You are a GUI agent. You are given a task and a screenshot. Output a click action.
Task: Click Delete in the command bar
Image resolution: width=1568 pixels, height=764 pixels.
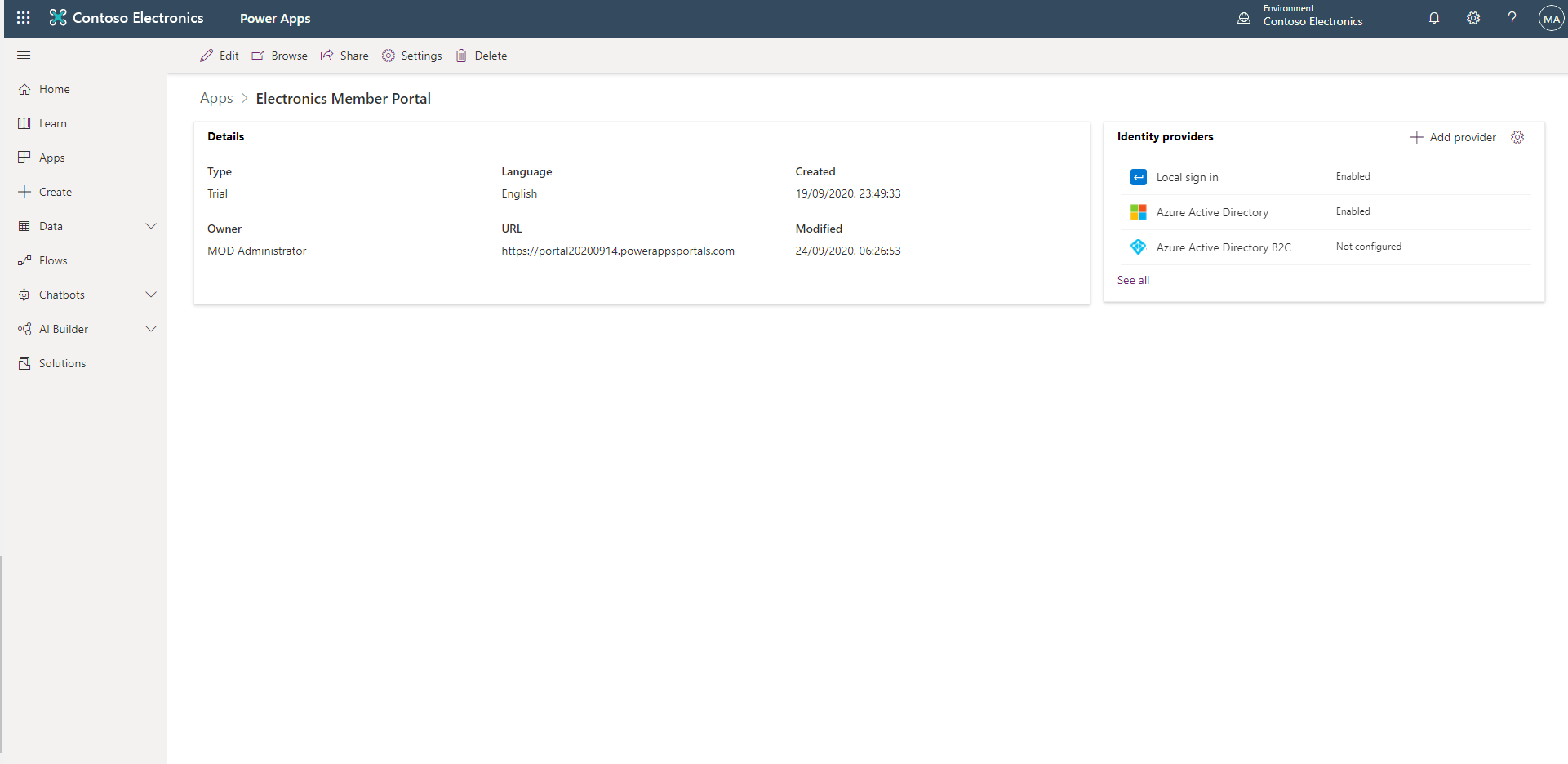pyautogui.click(x=482, y=56)
